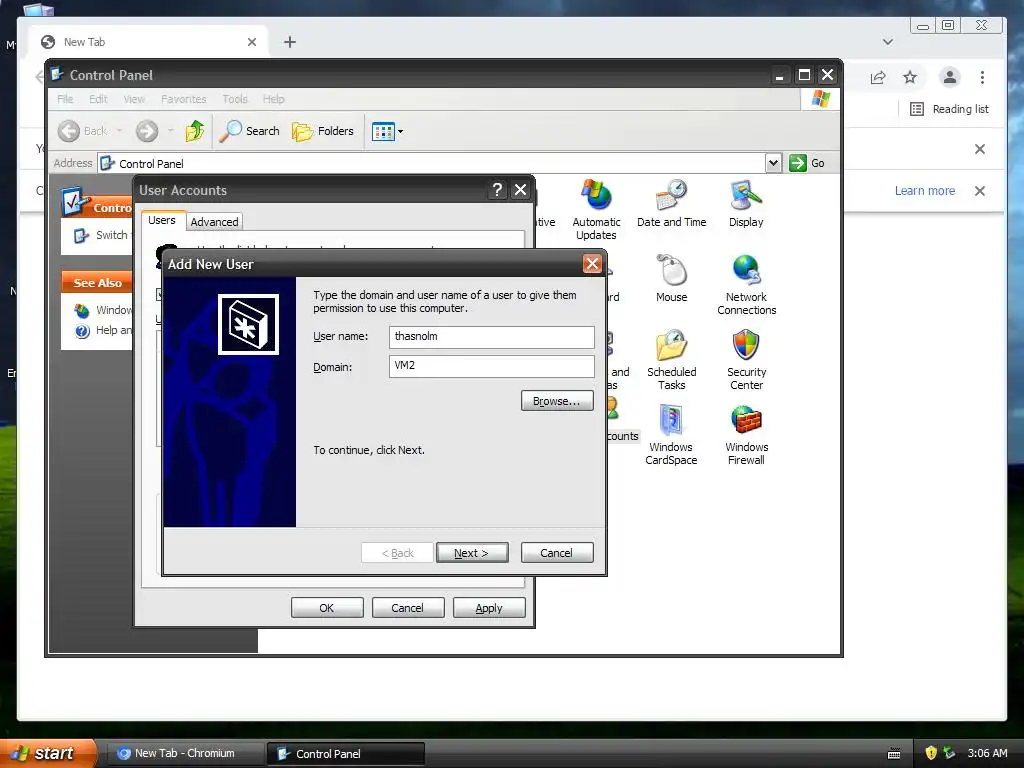
Task: Click the Back navigation button
Action: pos(83,131)
